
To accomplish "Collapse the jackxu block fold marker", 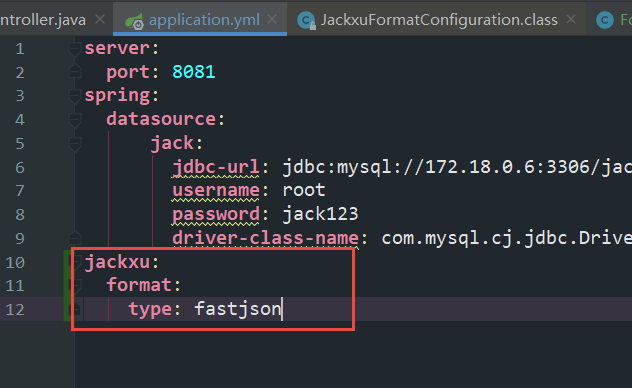I will pos(75,262).
